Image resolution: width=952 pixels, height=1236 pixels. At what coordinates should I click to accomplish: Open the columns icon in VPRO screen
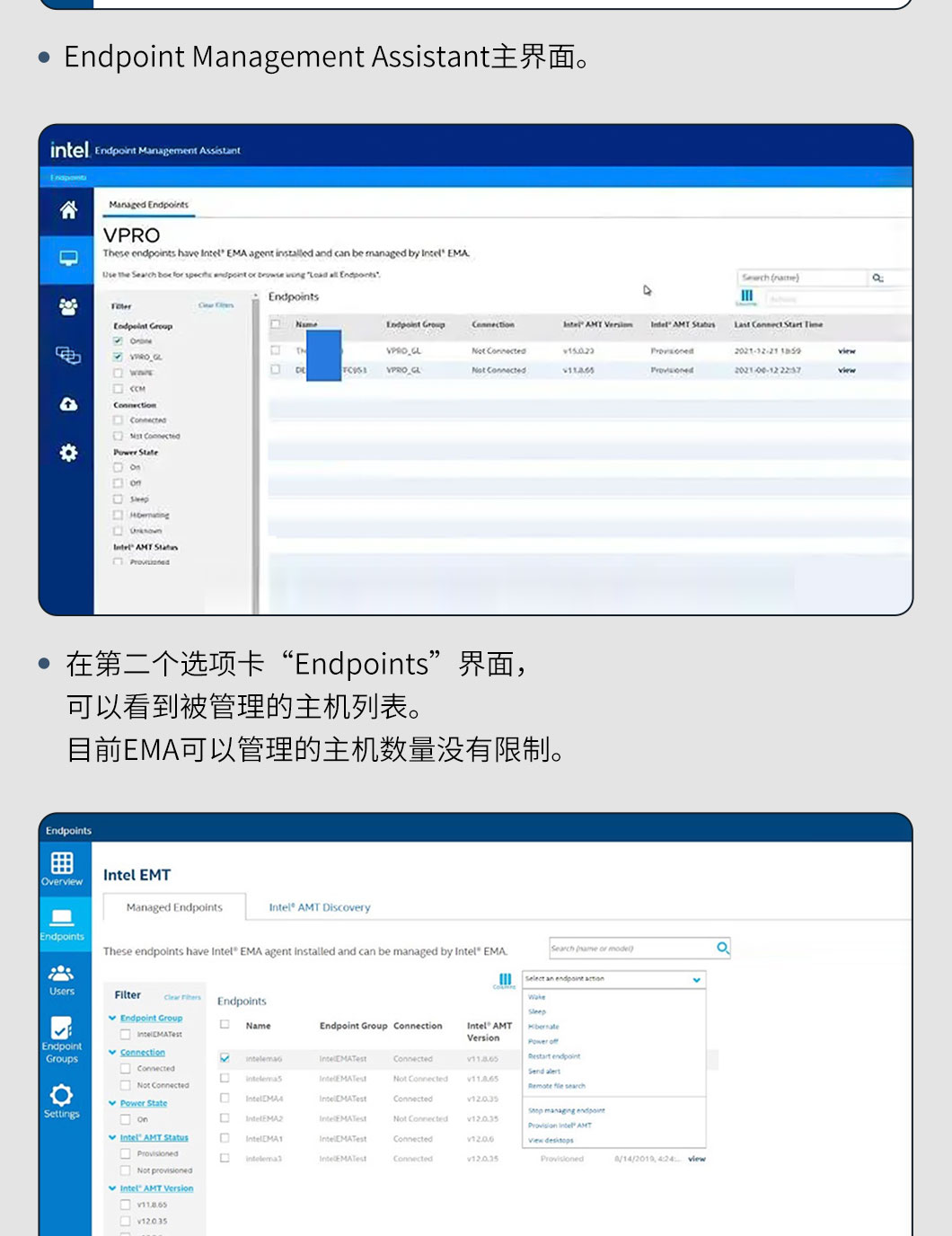[747, 296]
